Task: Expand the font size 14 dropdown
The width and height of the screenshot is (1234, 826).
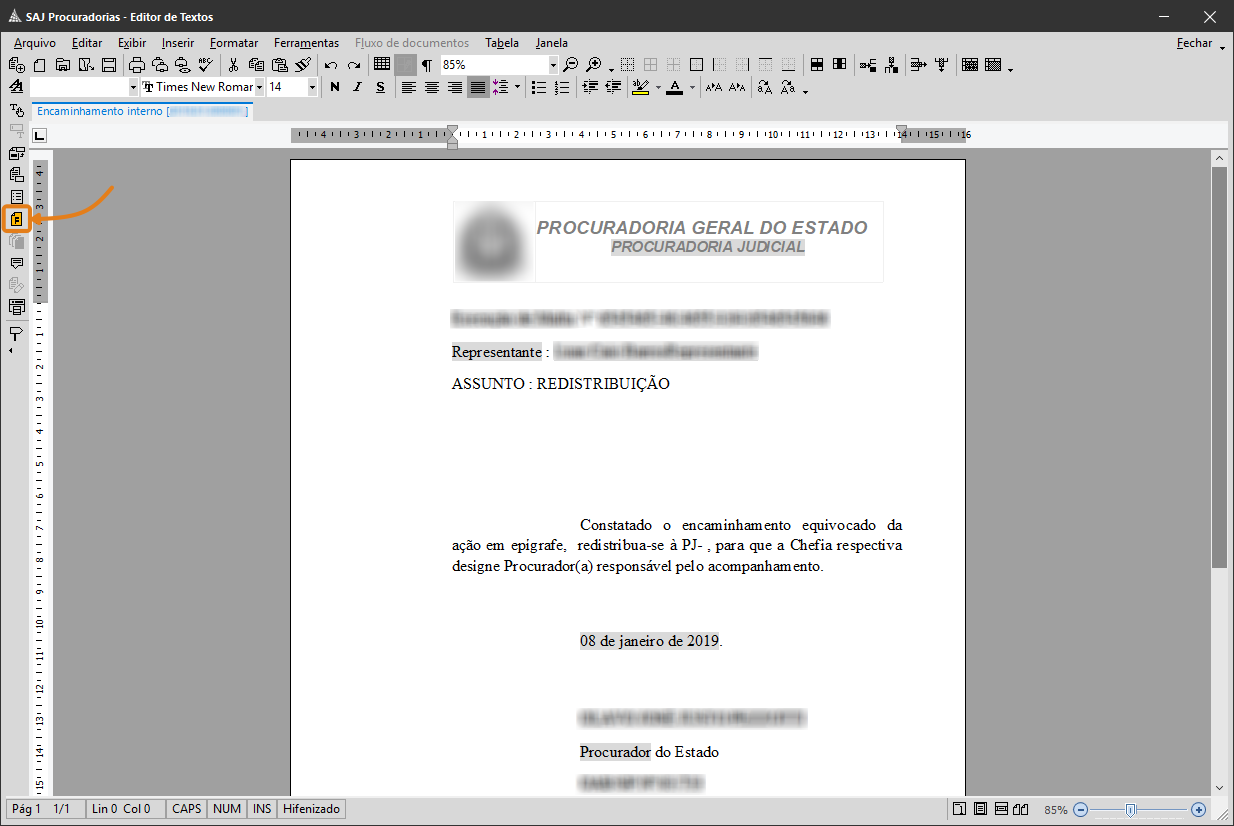Action: [312, 87]
